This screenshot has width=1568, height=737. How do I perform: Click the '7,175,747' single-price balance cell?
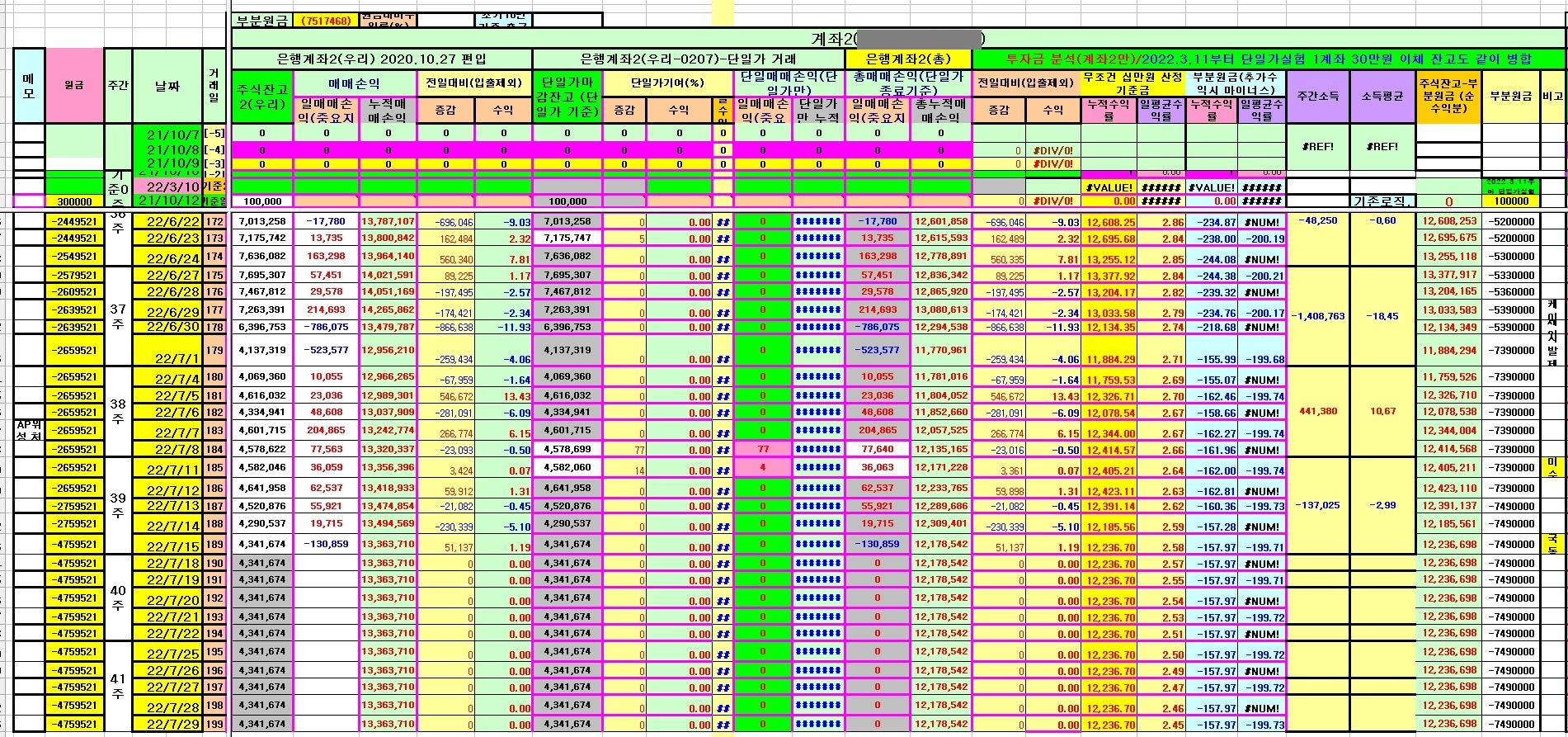tap(567, 238)
